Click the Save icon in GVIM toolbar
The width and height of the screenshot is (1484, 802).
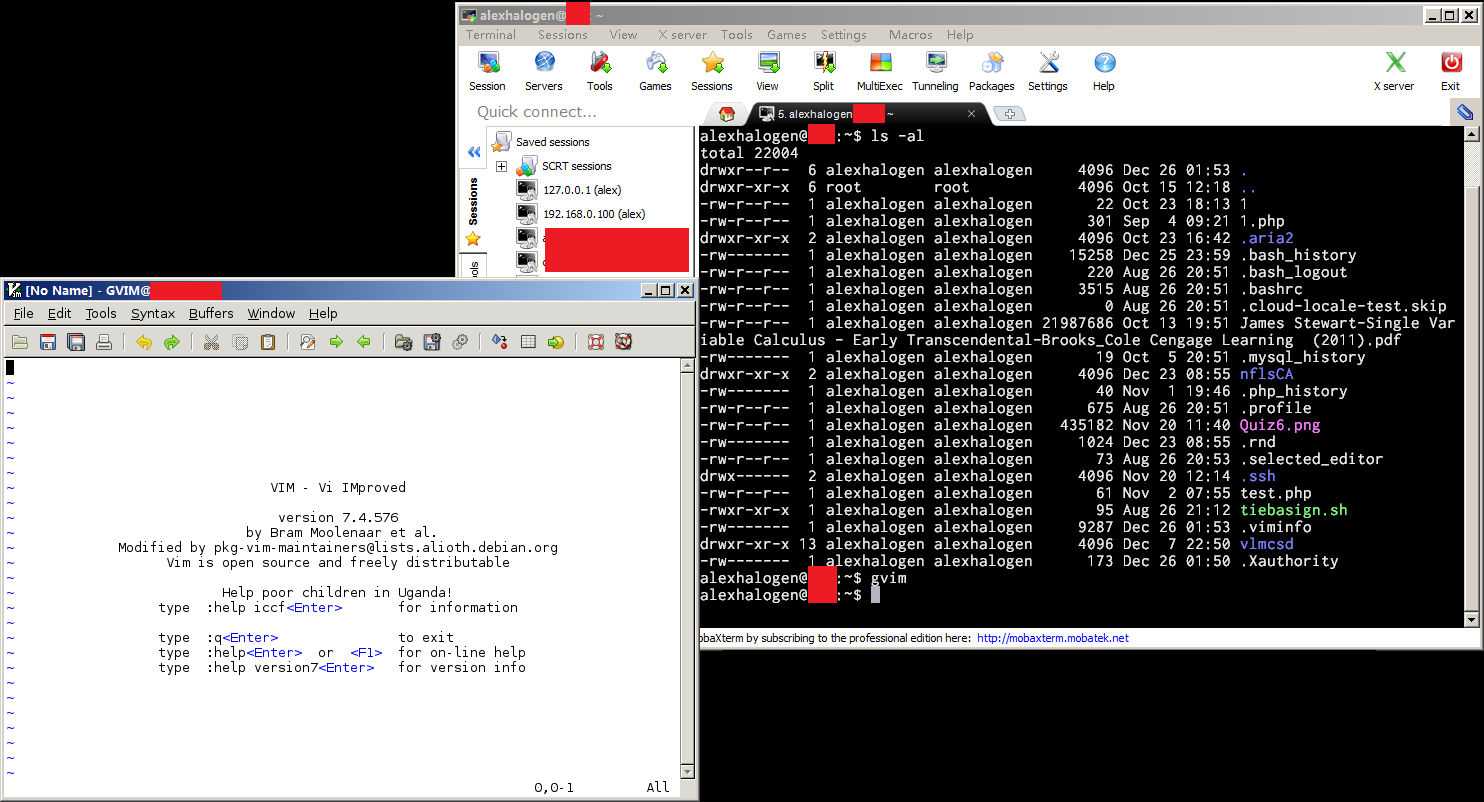click(47, 342)
